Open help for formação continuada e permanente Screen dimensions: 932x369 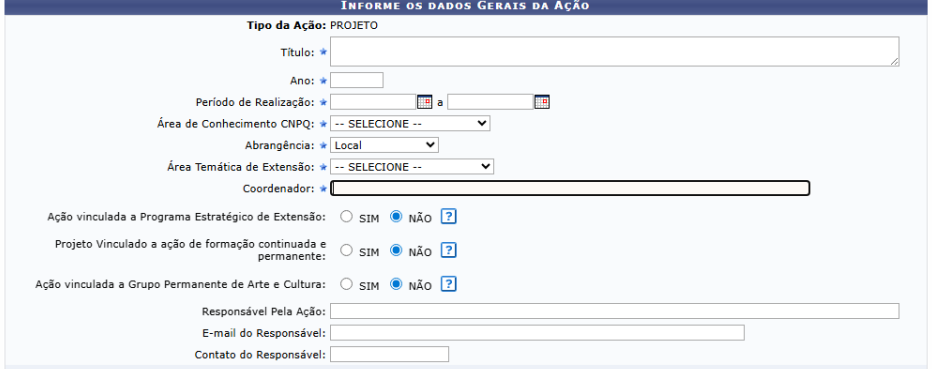448,251
